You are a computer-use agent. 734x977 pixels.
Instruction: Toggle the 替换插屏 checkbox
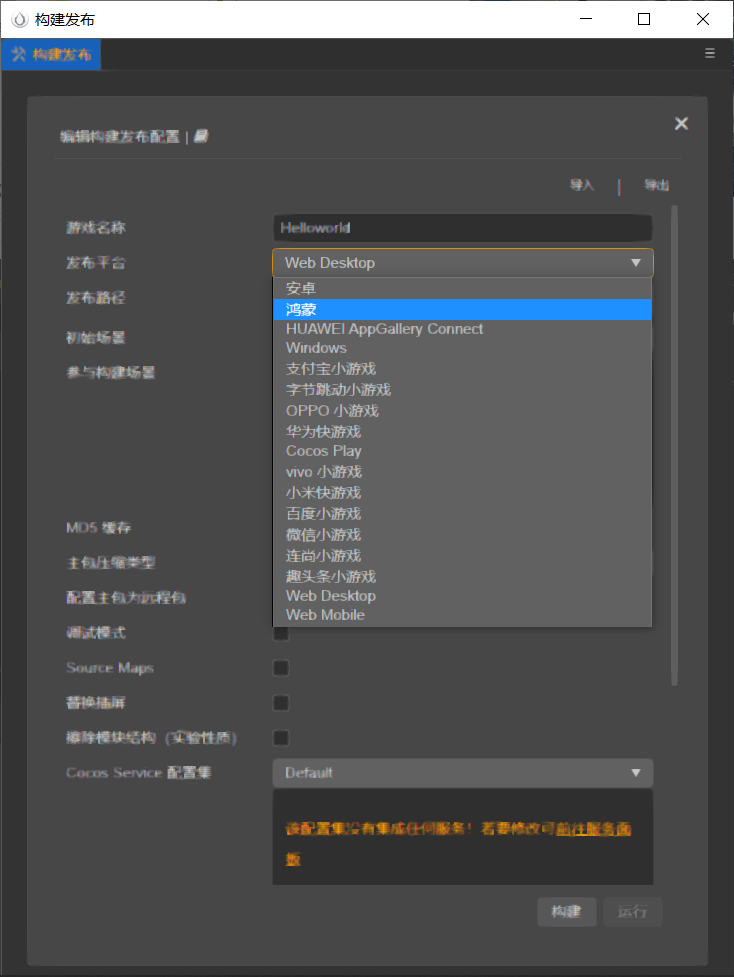(281, 703)
